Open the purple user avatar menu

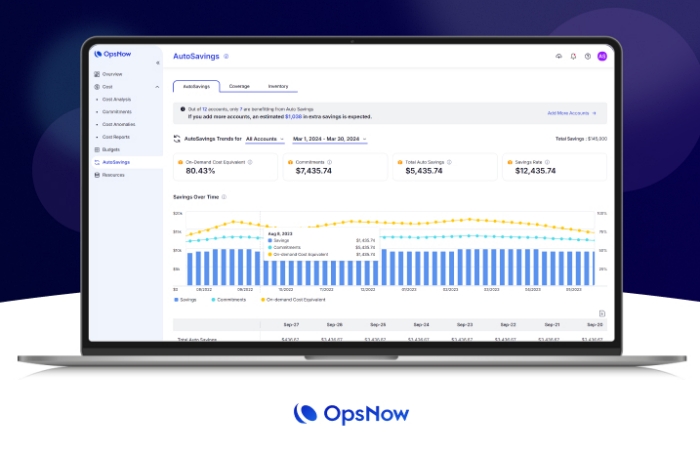(x=602, y=56)
